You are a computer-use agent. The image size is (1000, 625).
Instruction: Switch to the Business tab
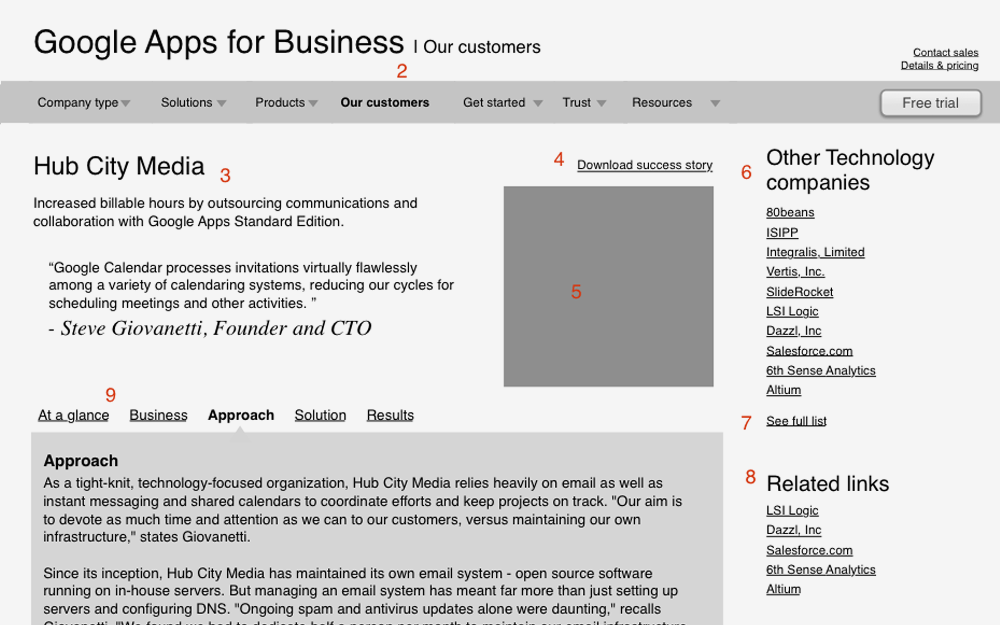click(x=158, y=415)
